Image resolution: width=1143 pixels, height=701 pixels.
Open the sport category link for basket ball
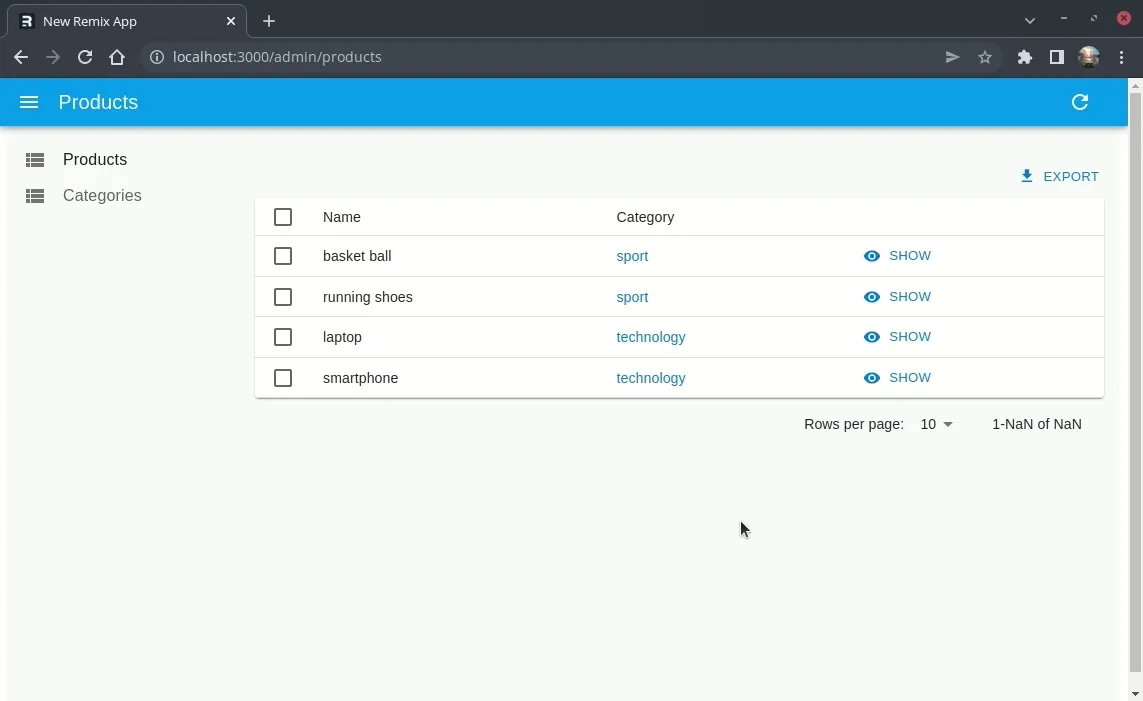click(x=632, y=256)
